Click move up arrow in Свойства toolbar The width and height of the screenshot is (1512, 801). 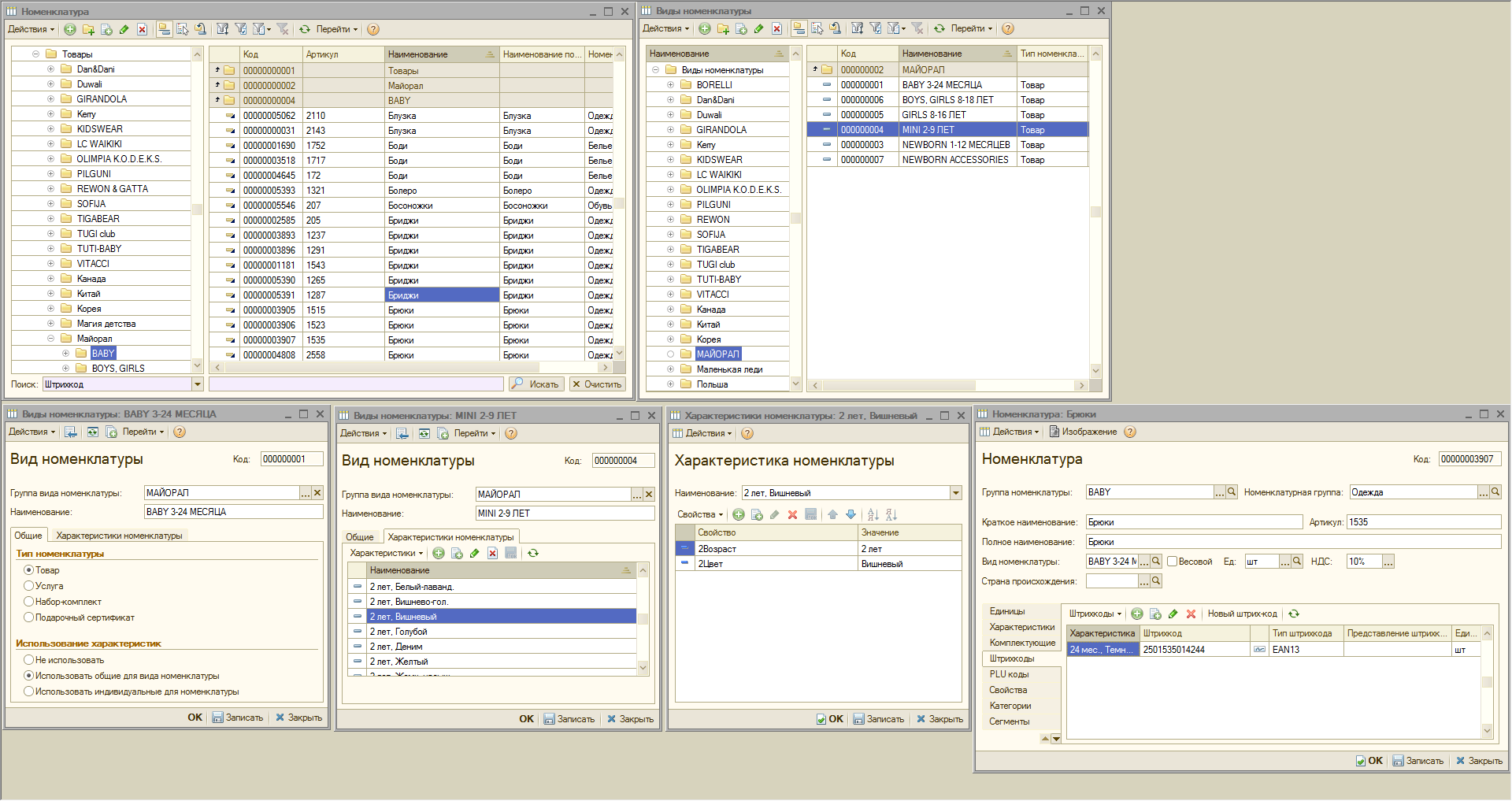tap(832, 515)
